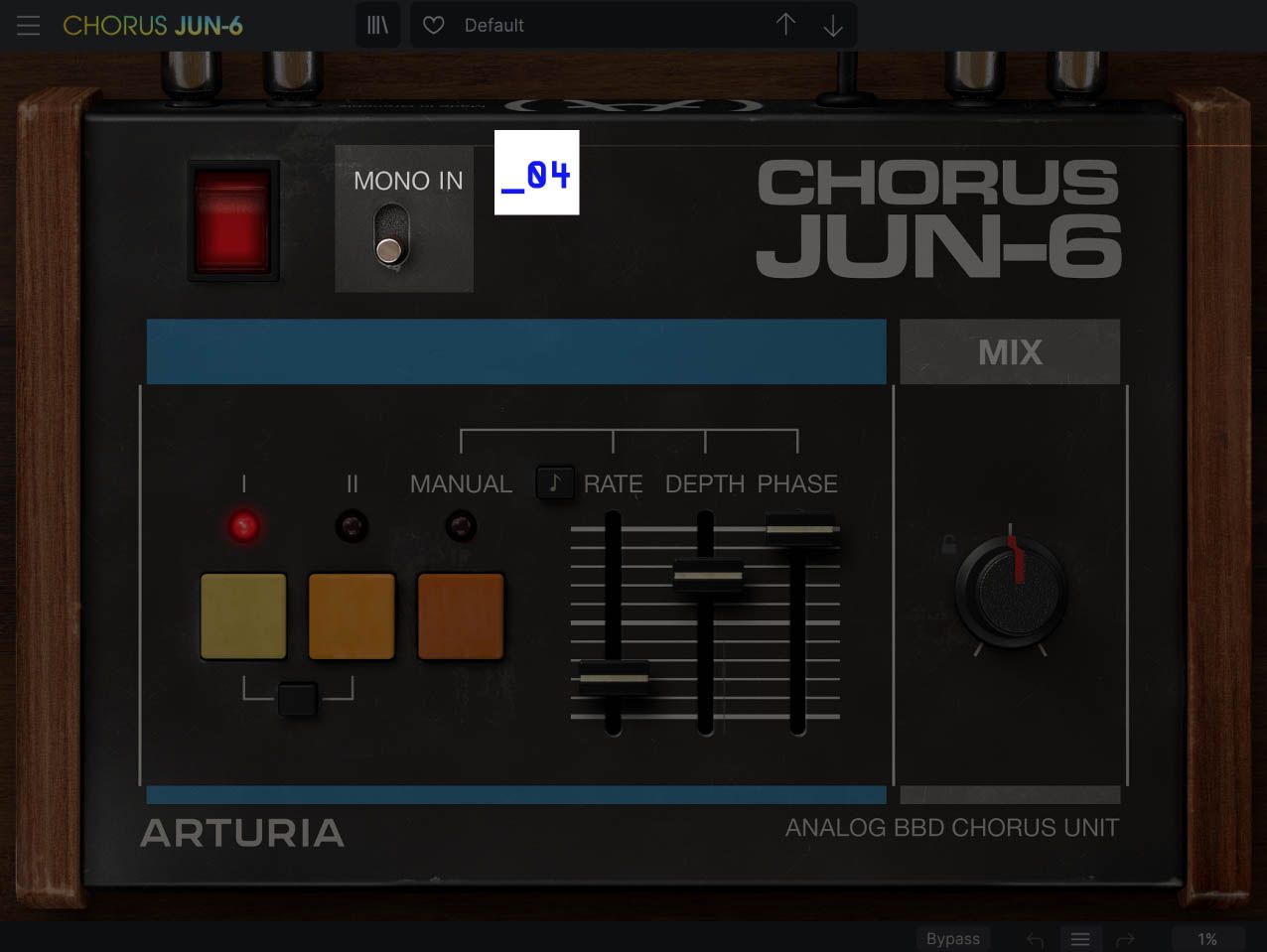Click the DEPTH slider handle
Viewport: 1267px width, 952px height.
[708, 576]
